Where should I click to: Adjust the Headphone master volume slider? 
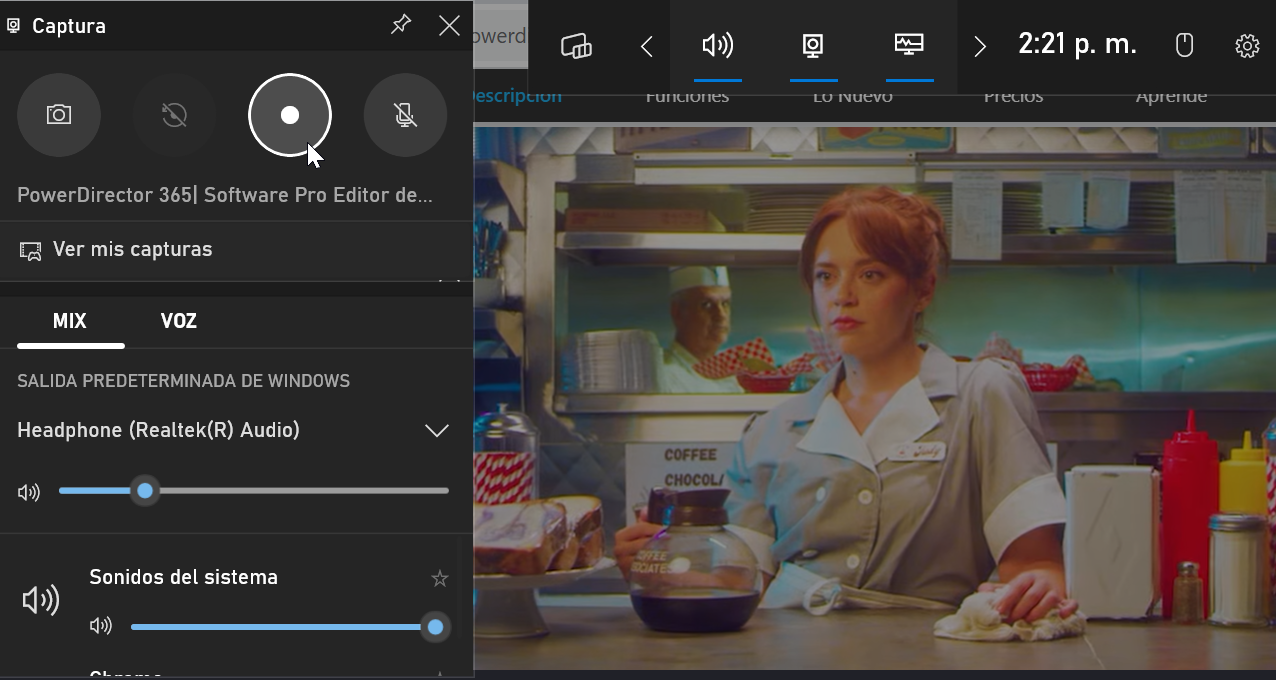point(254,491)
